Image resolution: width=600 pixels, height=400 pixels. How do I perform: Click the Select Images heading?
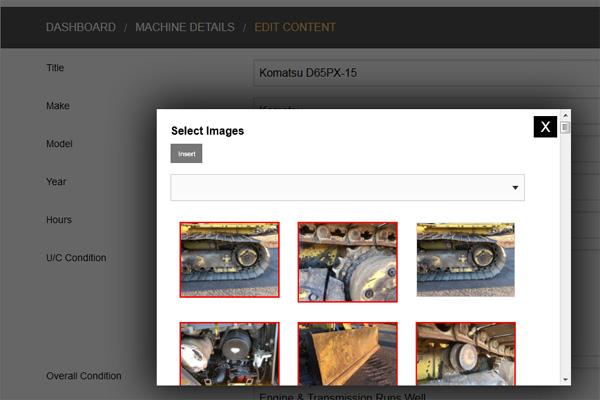[207, 131]
